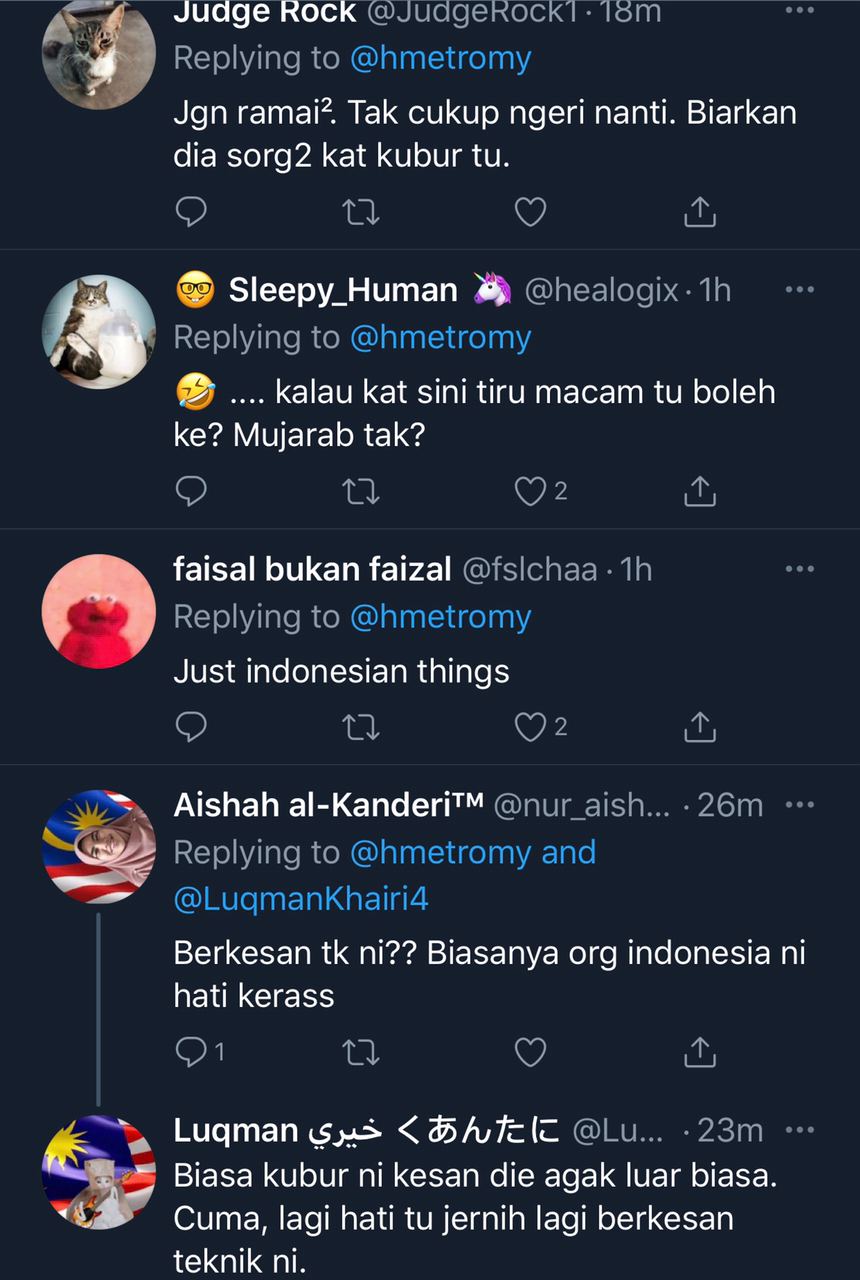860x1280 pixels.
Task: Retweet Aishah al-Kanderi's tweet
Action: [360, 1051]
